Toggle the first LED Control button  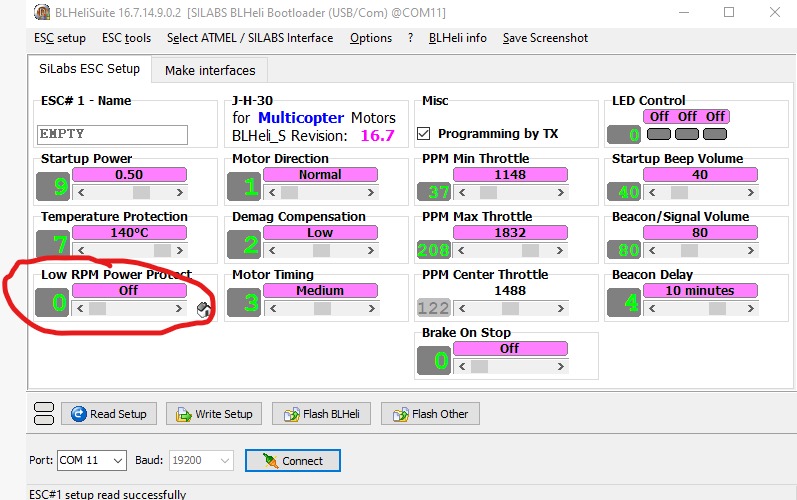coord(659,134)
